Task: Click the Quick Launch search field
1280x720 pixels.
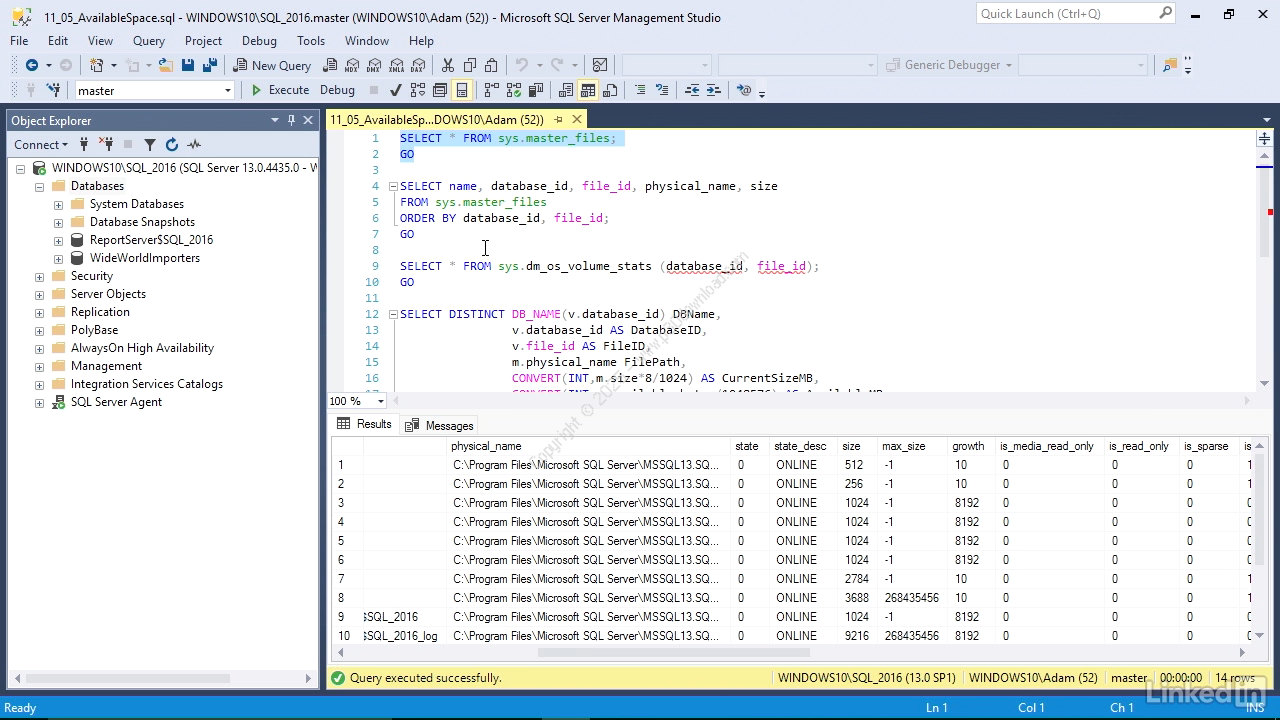Action: pyautogui.click(x=1076, y=14)
